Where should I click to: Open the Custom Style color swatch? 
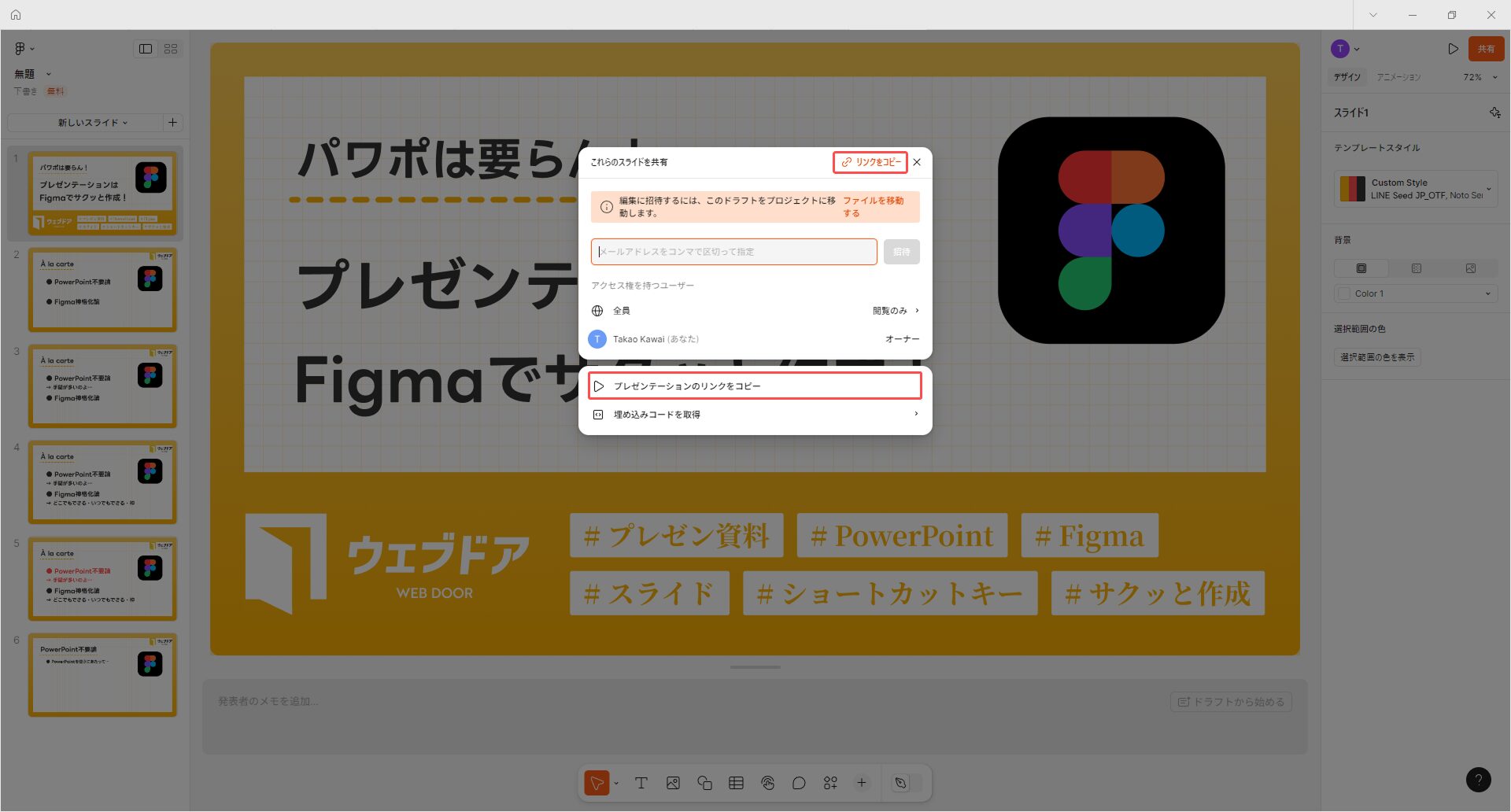1354,188
